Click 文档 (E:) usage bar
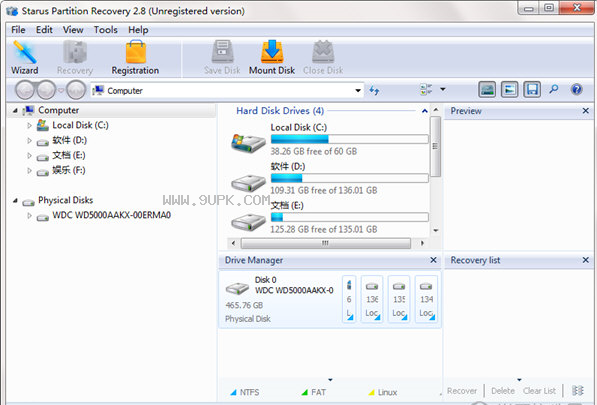 click(350, 217)
